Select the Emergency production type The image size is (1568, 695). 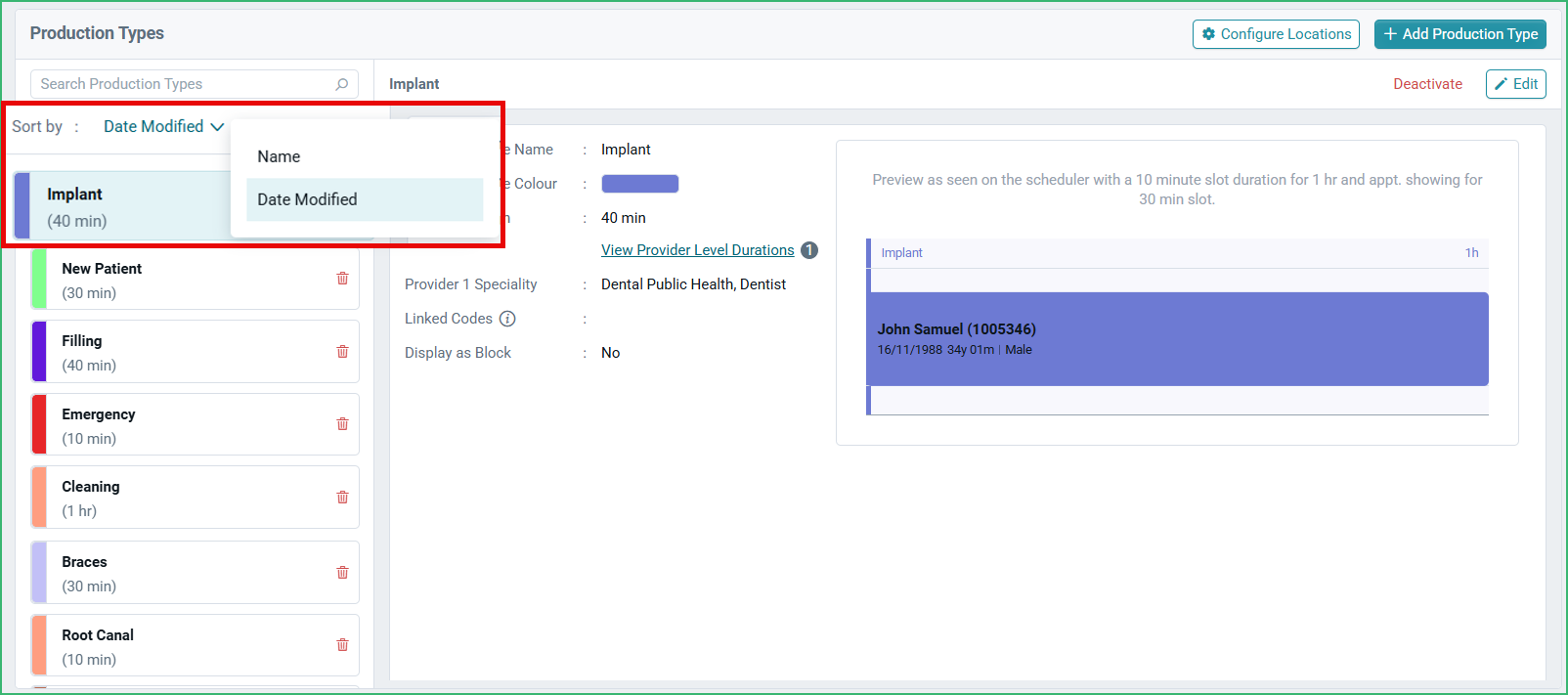(x=195, y=425)
